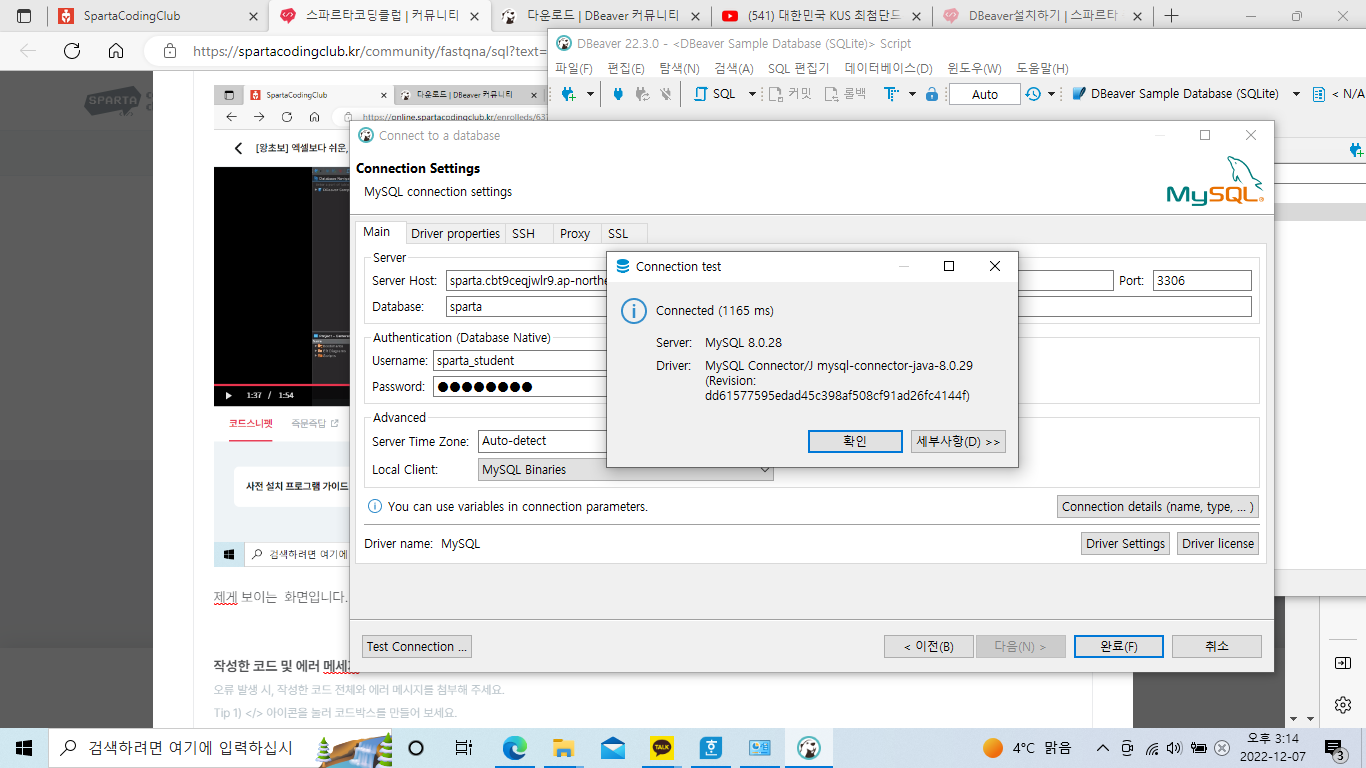The image size is (1366, 768).
Task: Click the DBeaver icon in the taskbar
Action: (808, 748)
